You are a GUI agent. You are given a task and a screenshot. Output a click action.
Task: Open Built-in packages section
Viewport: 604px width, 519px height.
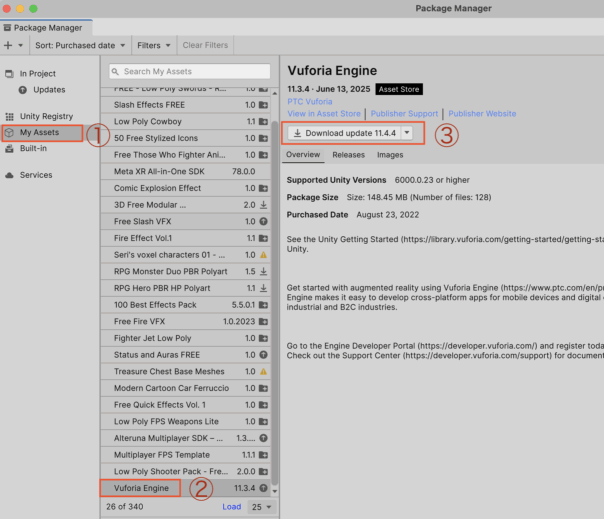click(33, 148)
